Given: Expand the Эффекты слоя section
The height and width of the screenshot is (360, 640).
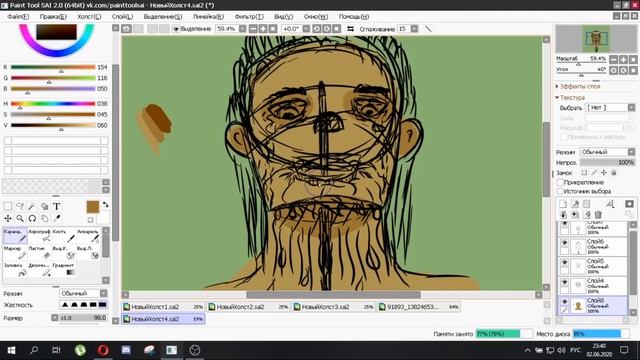Looking at the screenshot, I should 578,86.
